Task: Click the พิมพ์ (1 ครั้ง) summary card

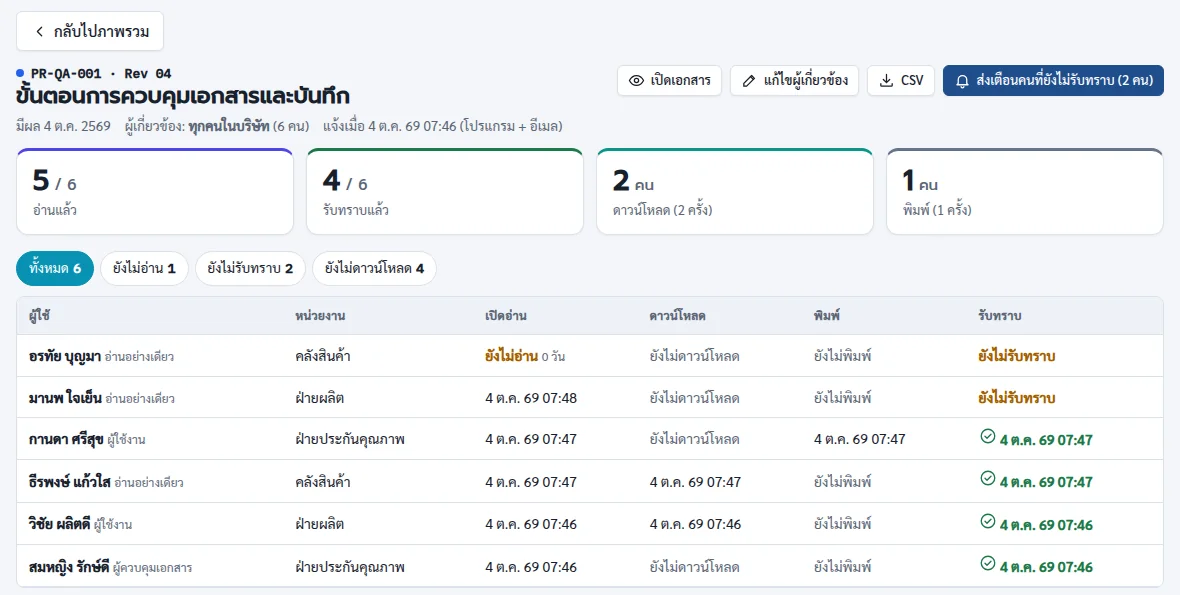Action: pos(1025,192)
